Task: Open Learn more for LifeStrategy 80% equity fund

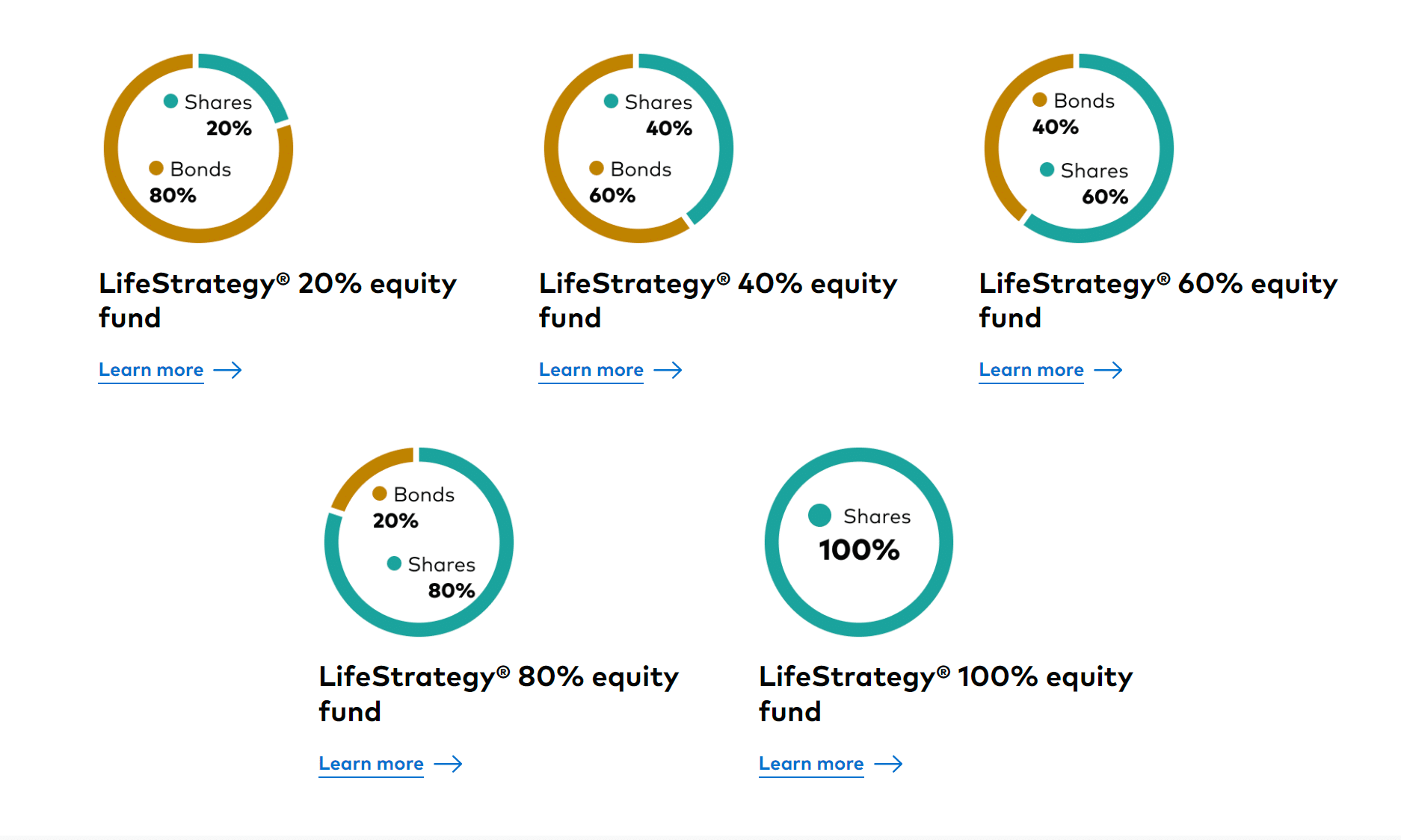Action: pos(371,764)
